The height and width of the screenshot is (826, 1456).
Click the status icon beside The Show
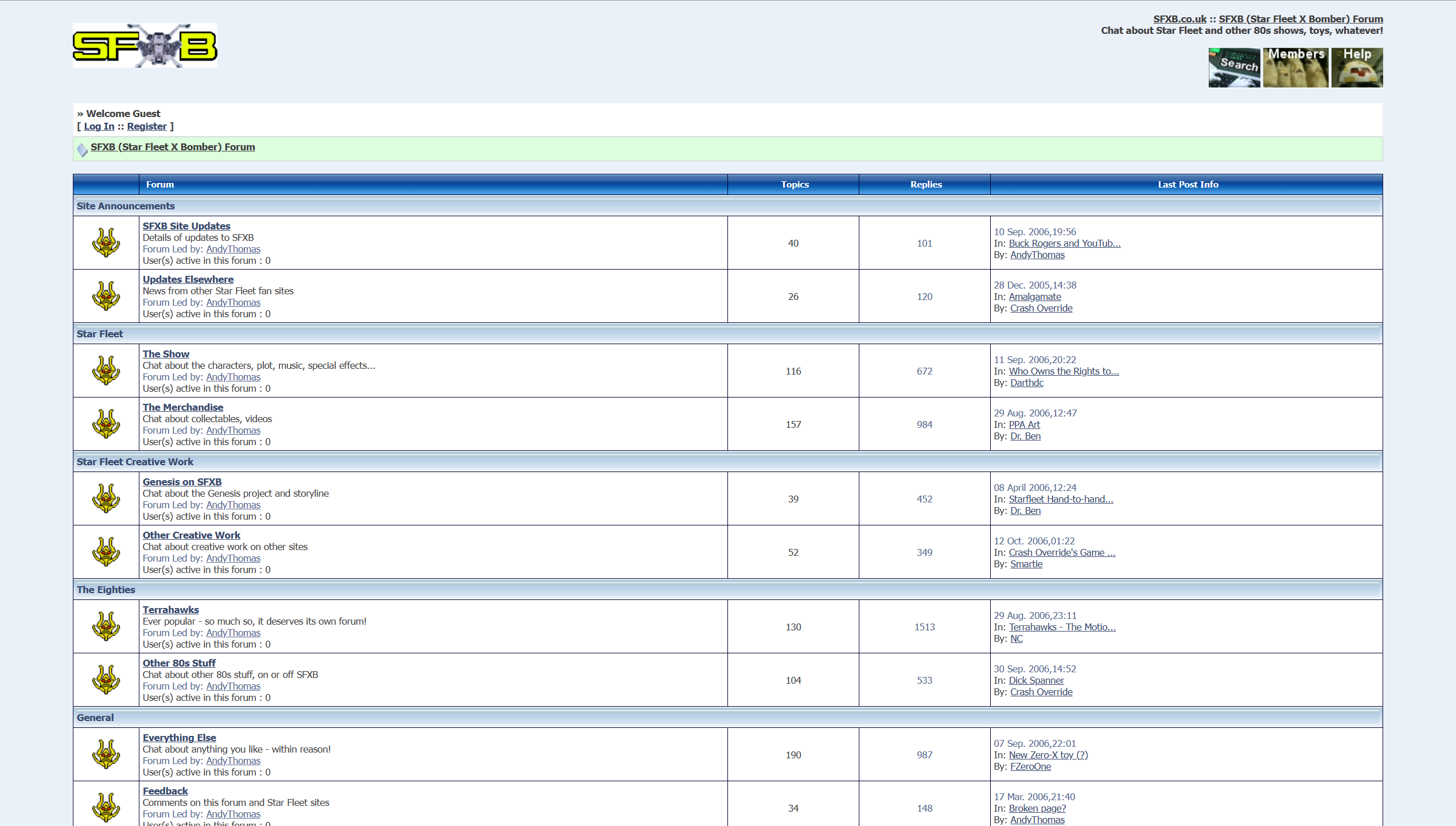click(106, 371)
